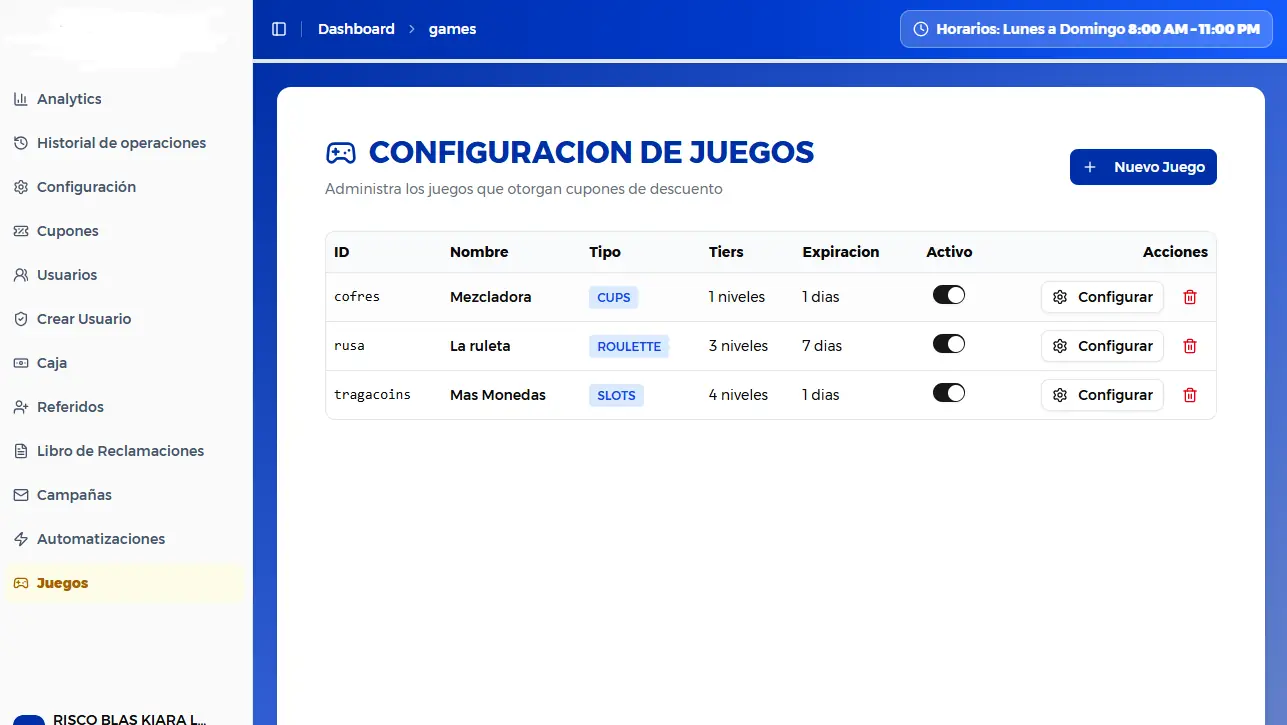Open the Cupones section
The width and height of the screenshot is (1287, 725).
coord(125,231)
